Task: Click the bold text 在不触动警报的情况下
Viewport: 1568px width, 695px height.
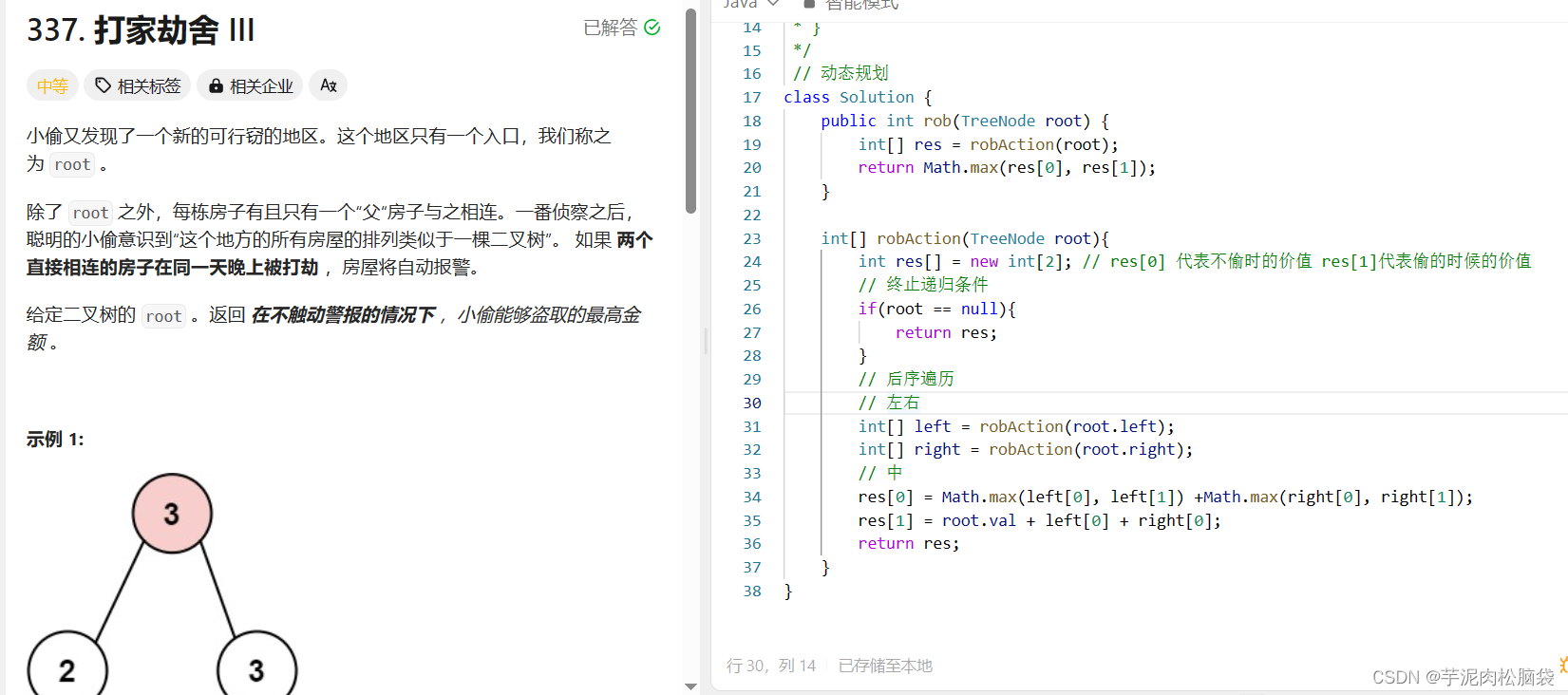Action: click(343, 315)
